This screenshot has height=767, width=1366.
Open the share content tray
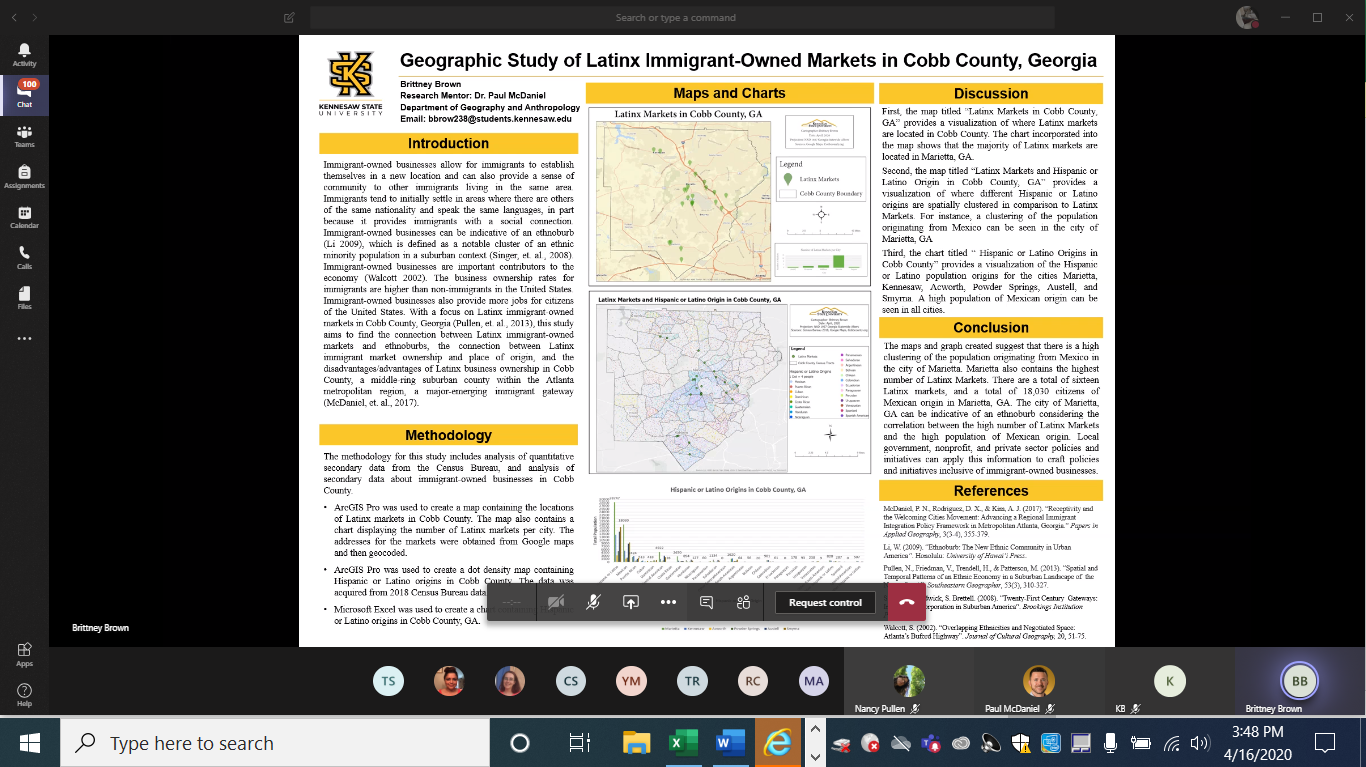pyautogui.click(x=631, y=602)
